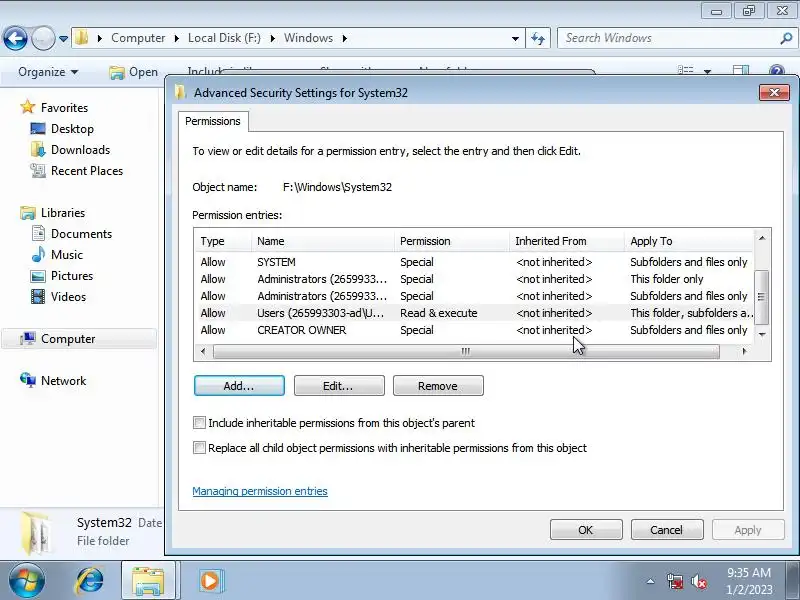Click the folder icon in the address bar
Image resolution: width=800 pixels, height=600 pixels.
click(x=81, y=38)
